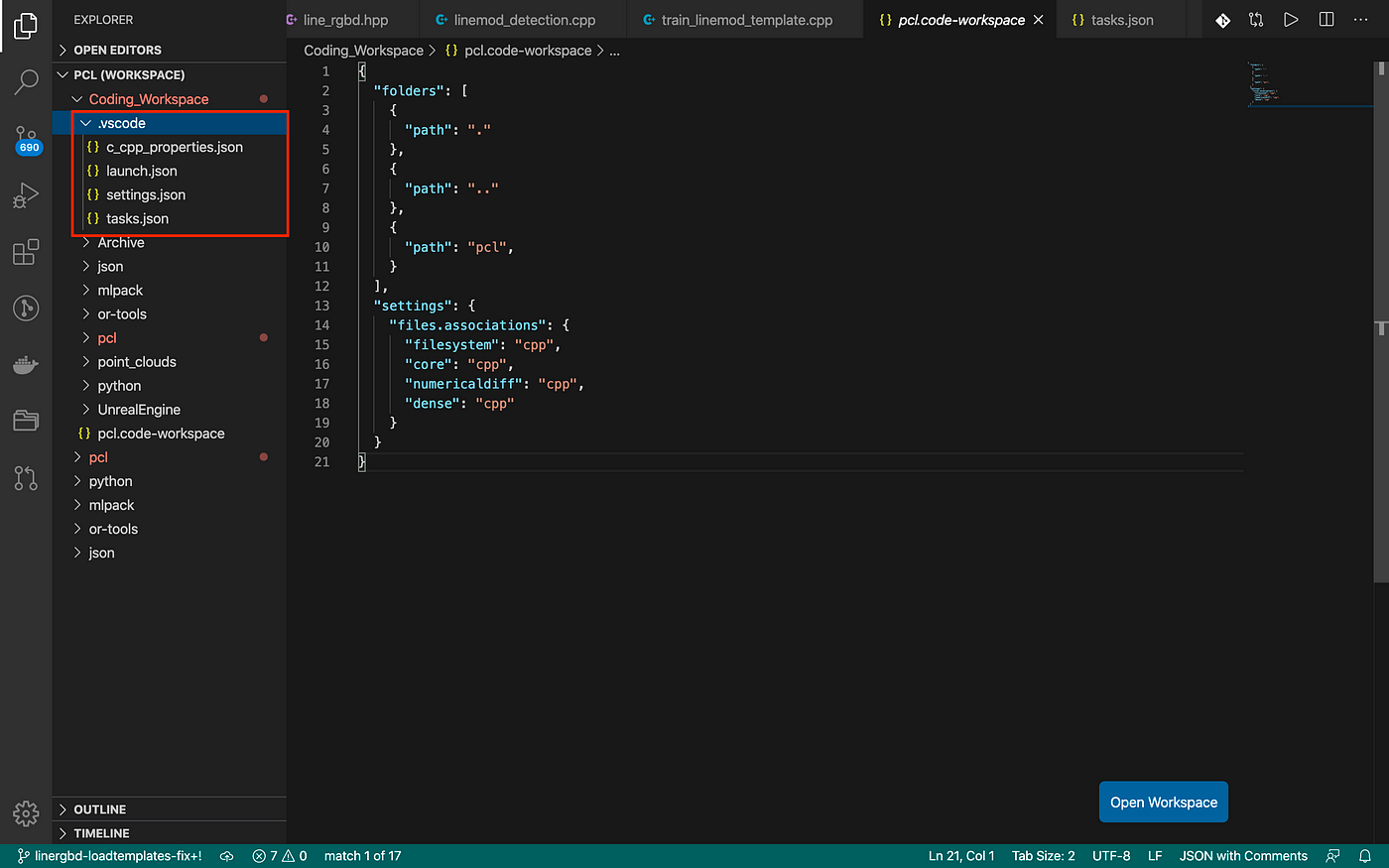This screenshot has height=868, width=1389.
Task: Open the Explorer view in activity bar
Action: point(26,26)
